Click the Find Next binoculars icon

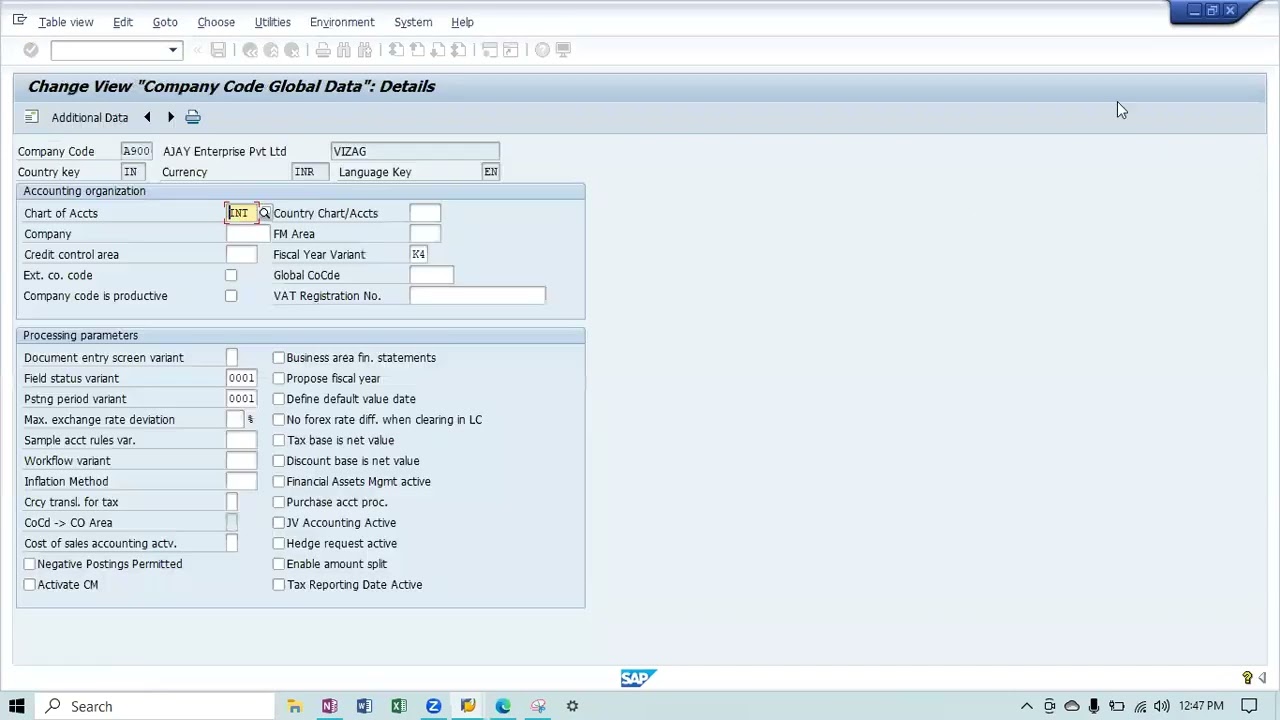365,50
